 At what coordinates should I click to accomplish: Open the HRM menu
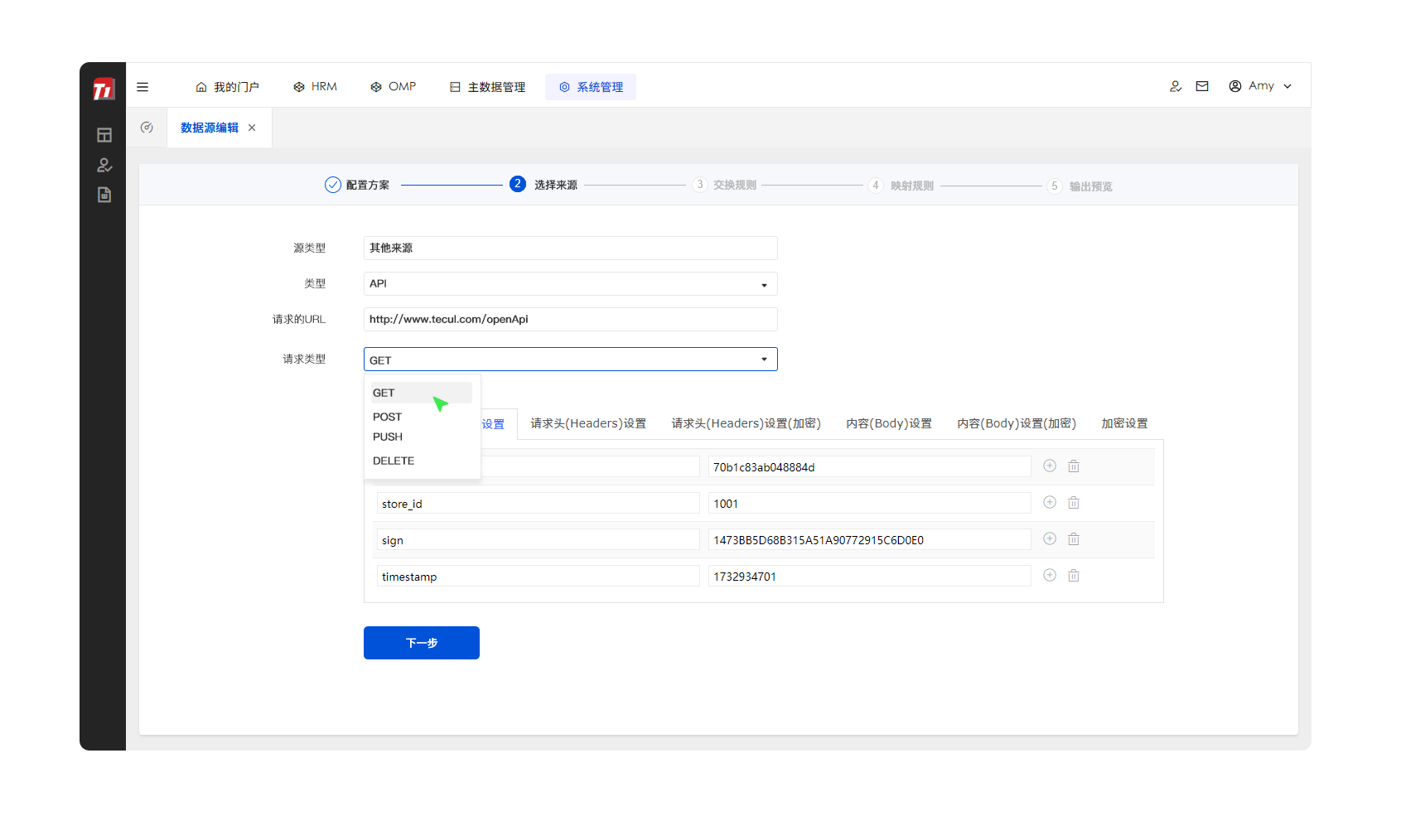point(316,87)
